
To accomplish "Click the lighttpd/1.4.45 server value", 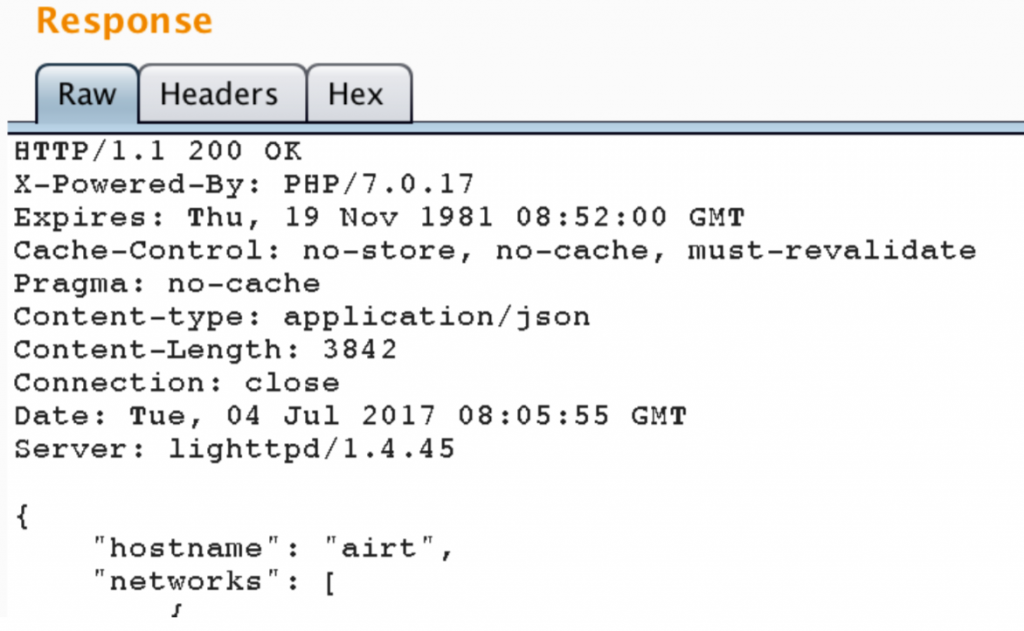I will (312, 449).
